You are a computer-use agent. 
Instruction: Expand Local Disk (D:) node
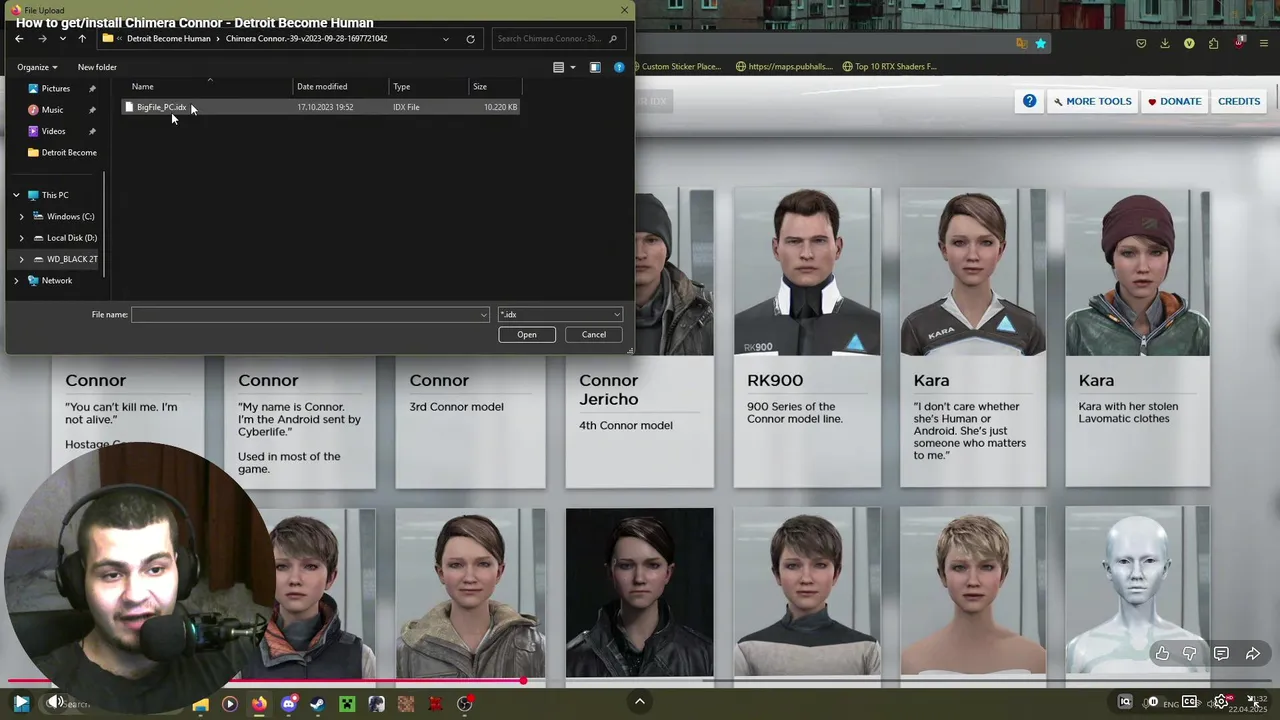click(21, 238)
